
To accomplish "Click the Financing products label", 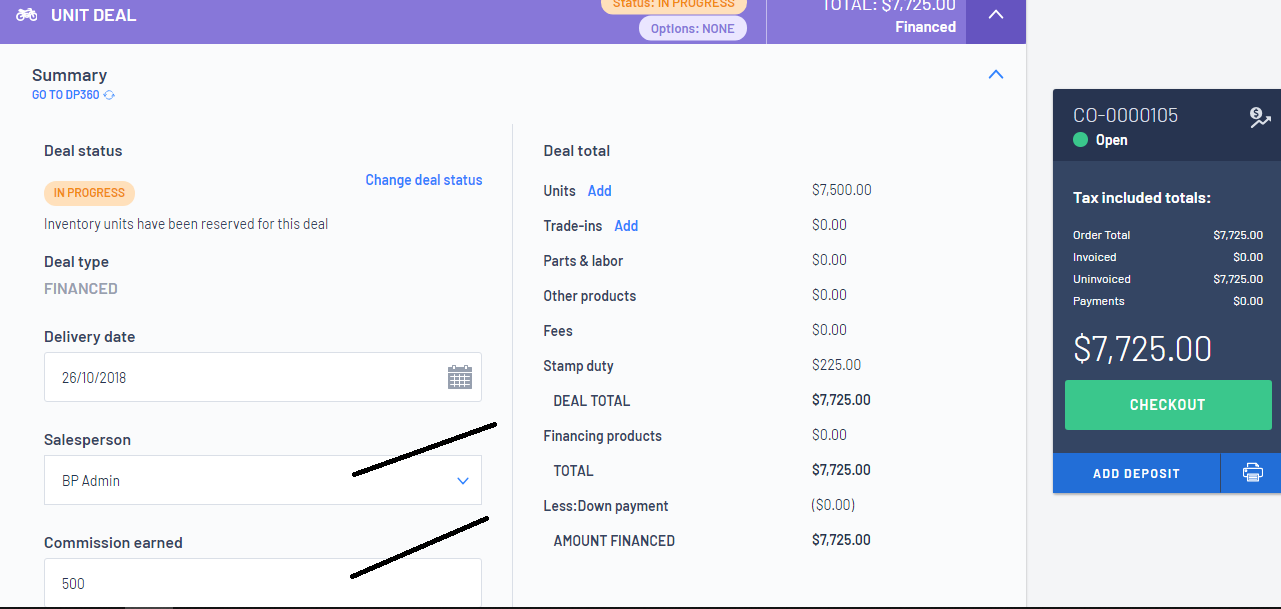I will pyautogui.click(x=603, y=436).
